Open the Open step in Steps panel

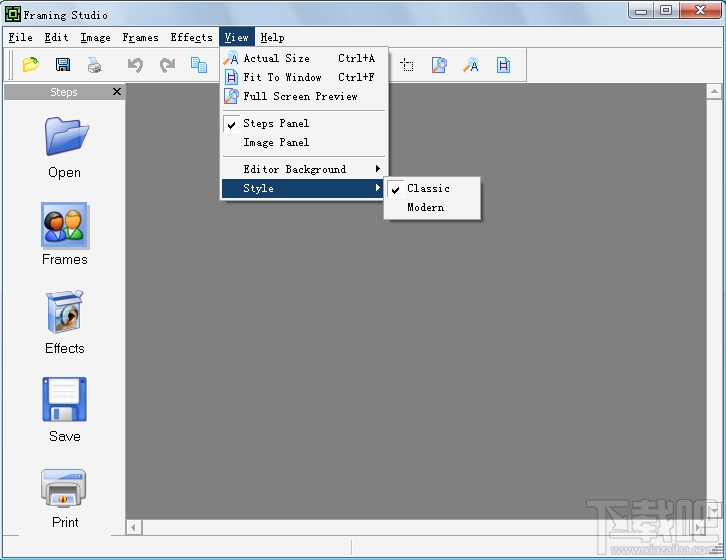[65, 148]
